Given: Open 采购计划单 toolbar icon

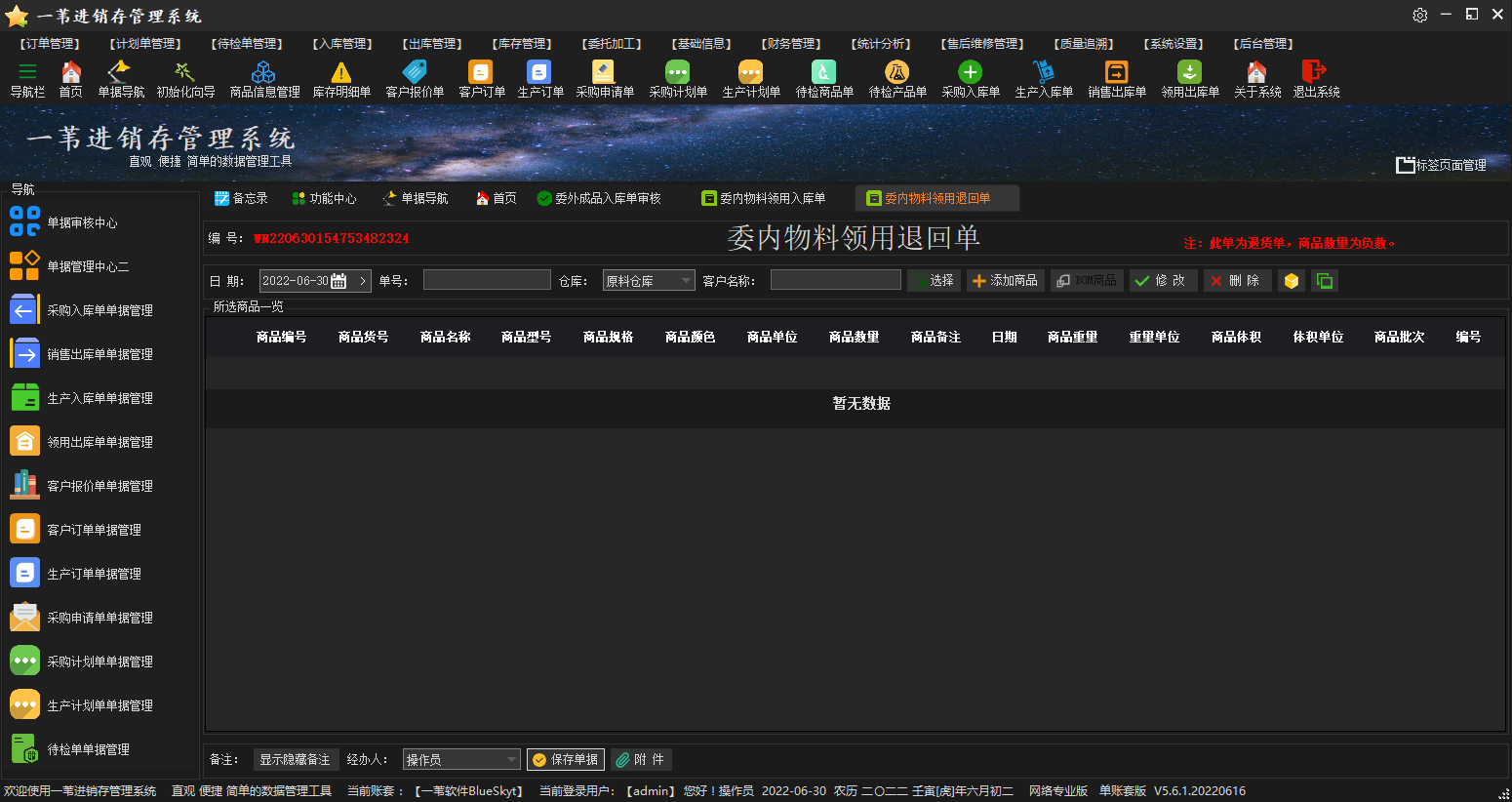Looking at the screenshot, I should 678,79.
